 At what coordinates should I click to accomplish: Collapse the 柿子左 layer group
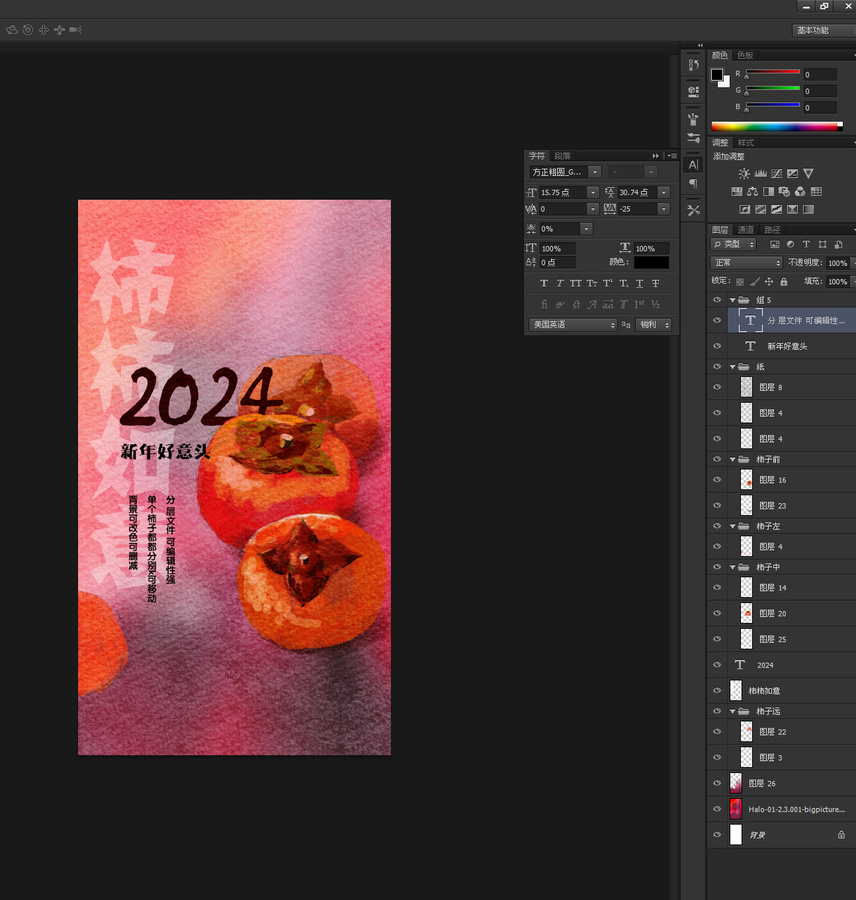click(733, 526)
